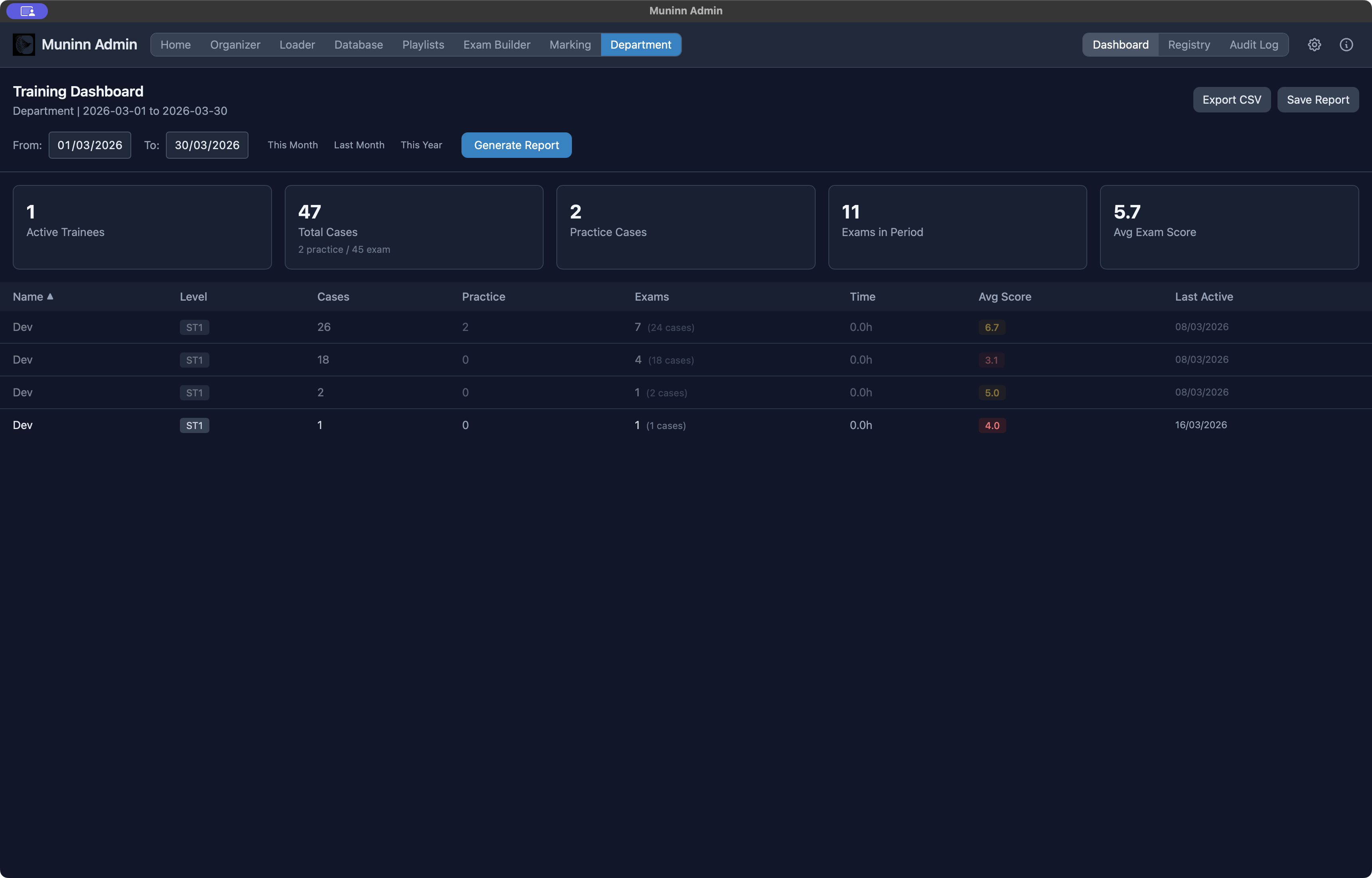
Task: Click the '7 (24 cases)' exams cell
Action: 664,327
